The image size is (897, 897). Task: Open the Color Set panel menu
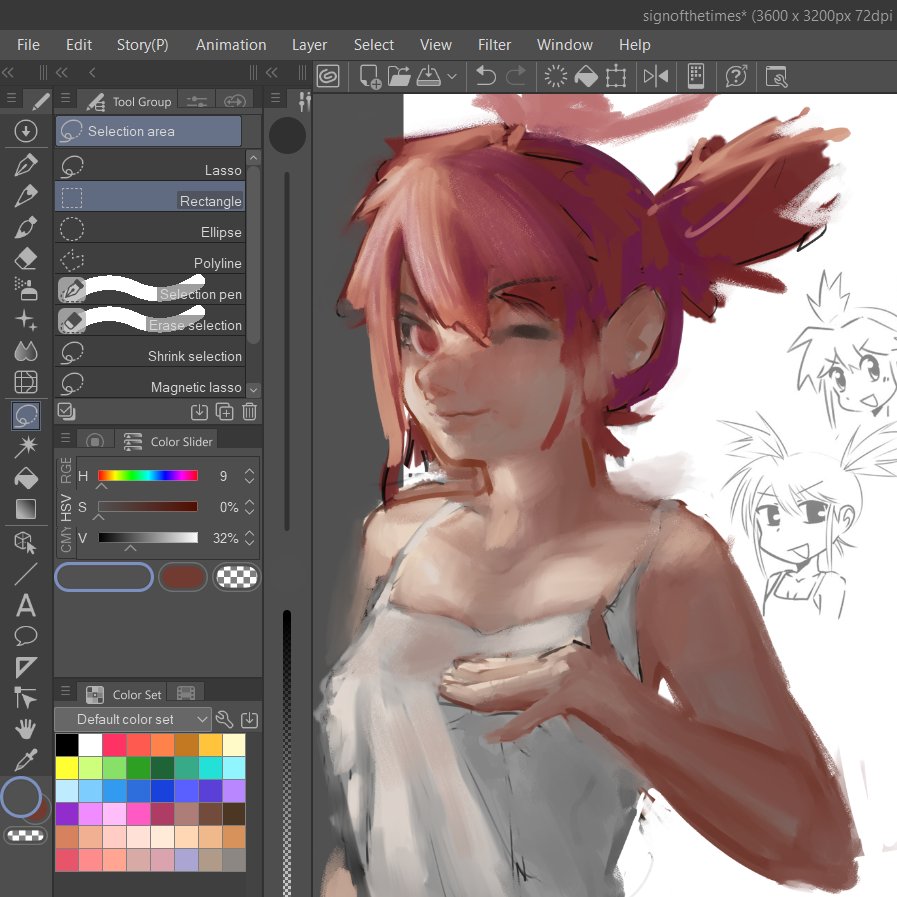[66, 690]
